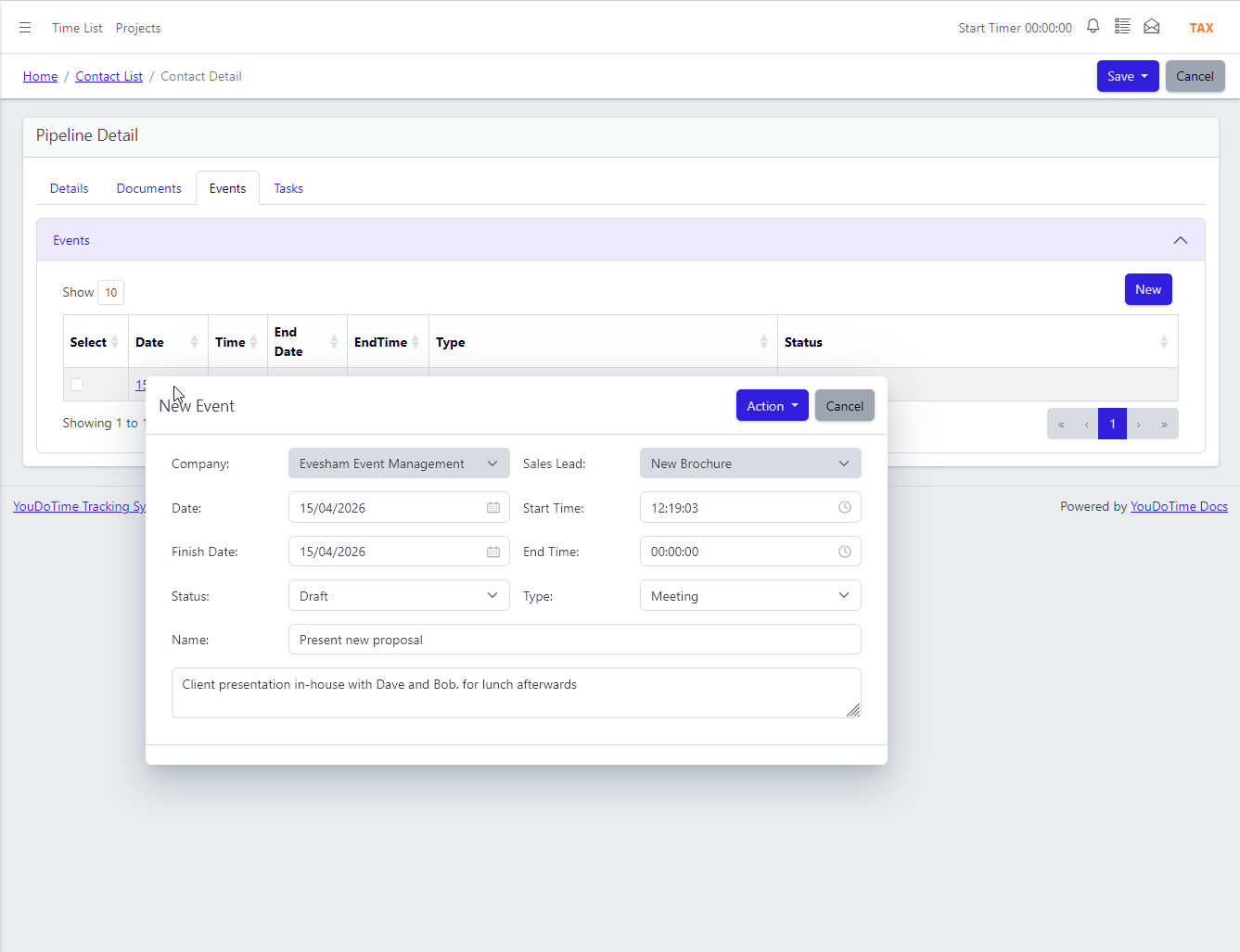Sort table by Time column
The height and width of the screenshot is (952, 1240).
(254, 342)
